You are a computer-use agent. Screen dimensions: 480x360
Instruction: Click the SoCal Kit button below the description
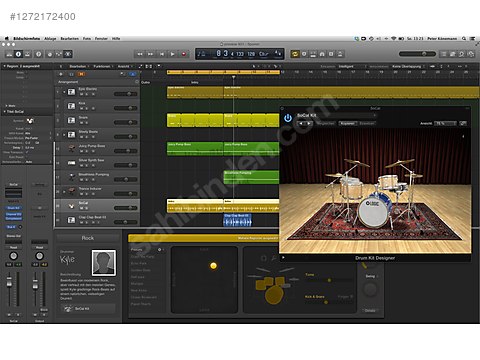[x=88, y=309]
